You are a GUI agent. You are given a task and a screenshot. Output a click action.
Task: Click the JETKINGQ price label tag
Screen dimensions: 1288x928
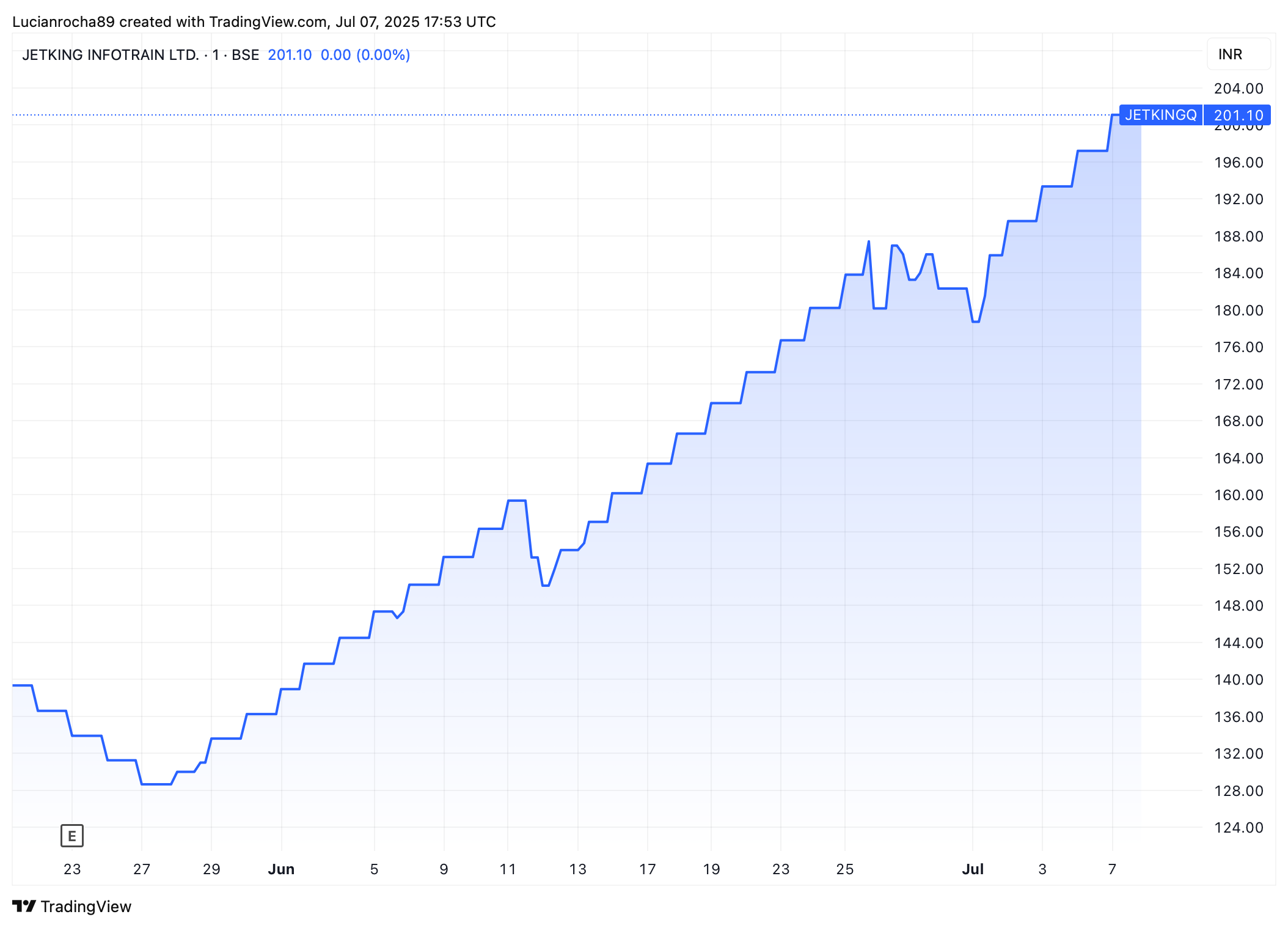pos(1160,115)
